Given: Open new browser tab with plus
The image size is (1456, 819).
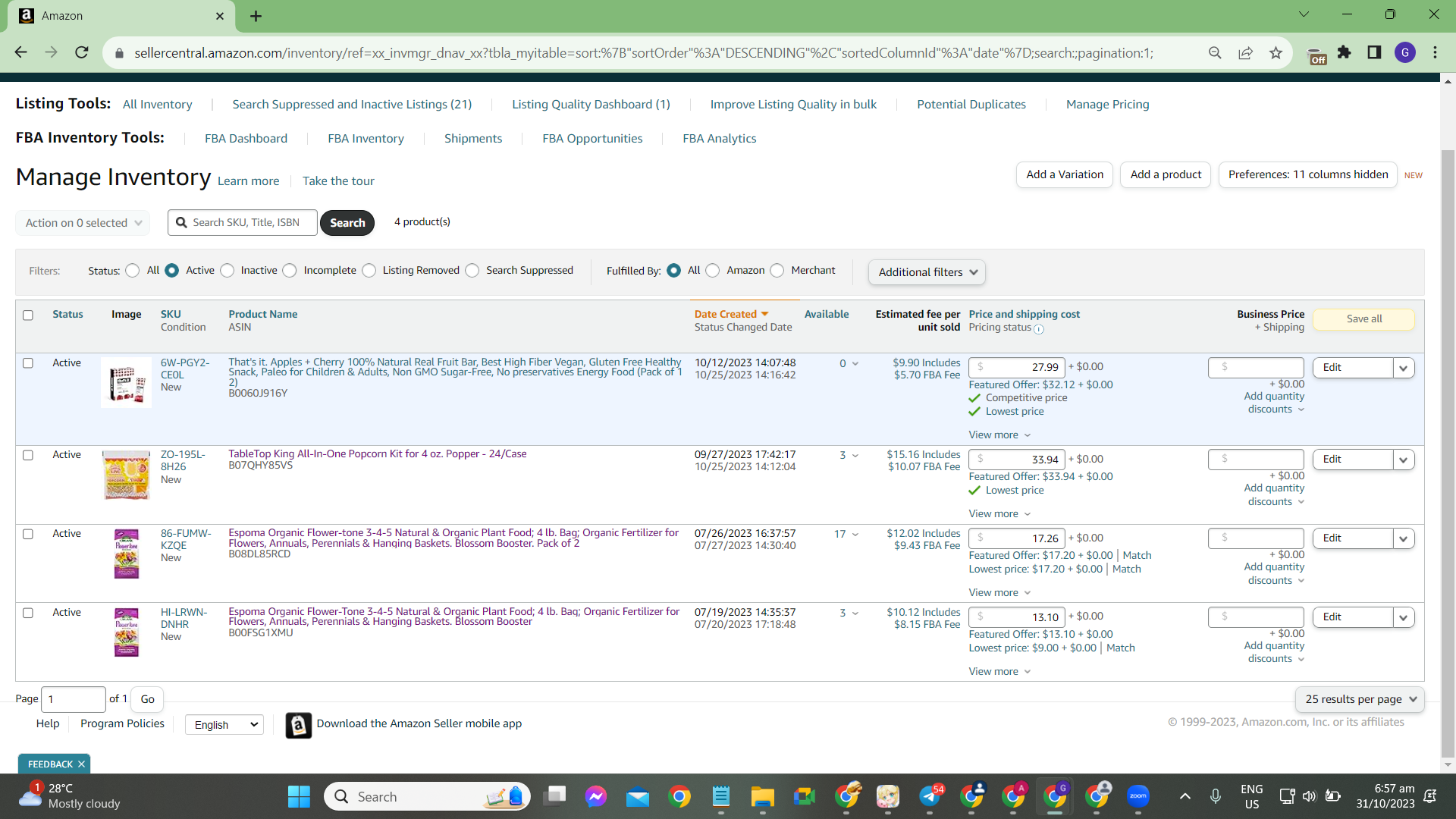Looking at the screenshot, I should click(x=256, y=16).
